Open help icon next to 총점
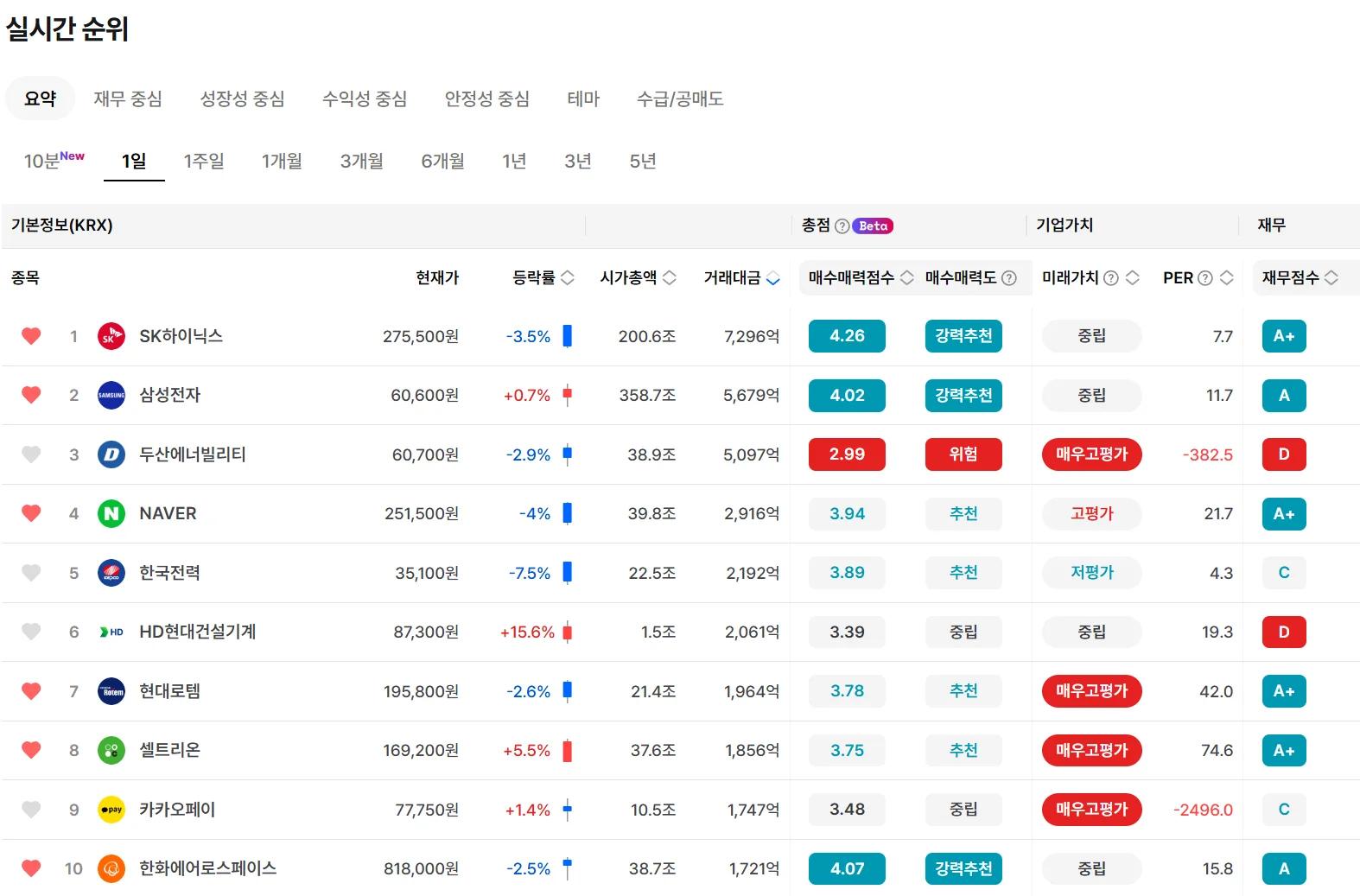This screenshot has height=896, width=1360. pos(842,226)
